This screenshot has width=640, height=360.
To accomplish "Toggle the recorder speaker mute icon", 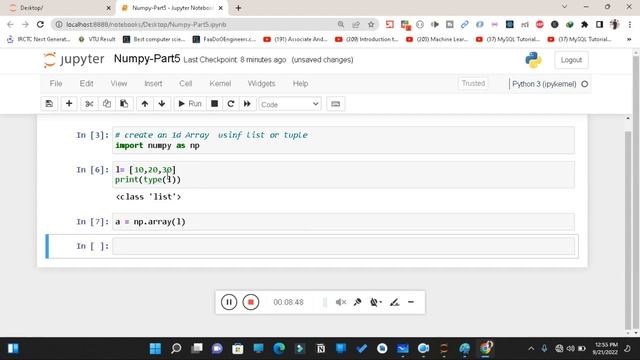I will [341, 302].
